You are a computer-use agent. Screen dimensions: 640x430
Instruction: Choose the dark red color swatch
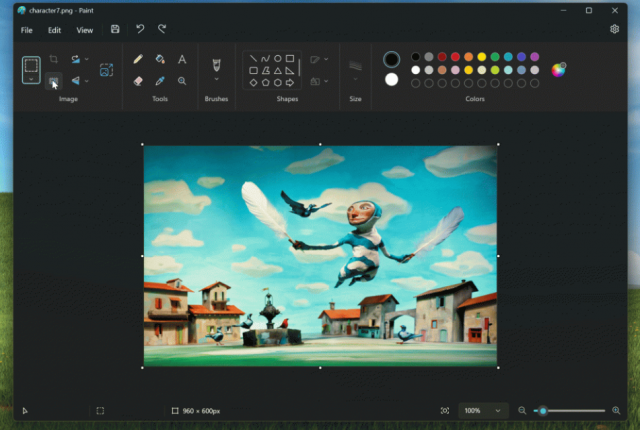pyautogui.click(x=442, y=57)
